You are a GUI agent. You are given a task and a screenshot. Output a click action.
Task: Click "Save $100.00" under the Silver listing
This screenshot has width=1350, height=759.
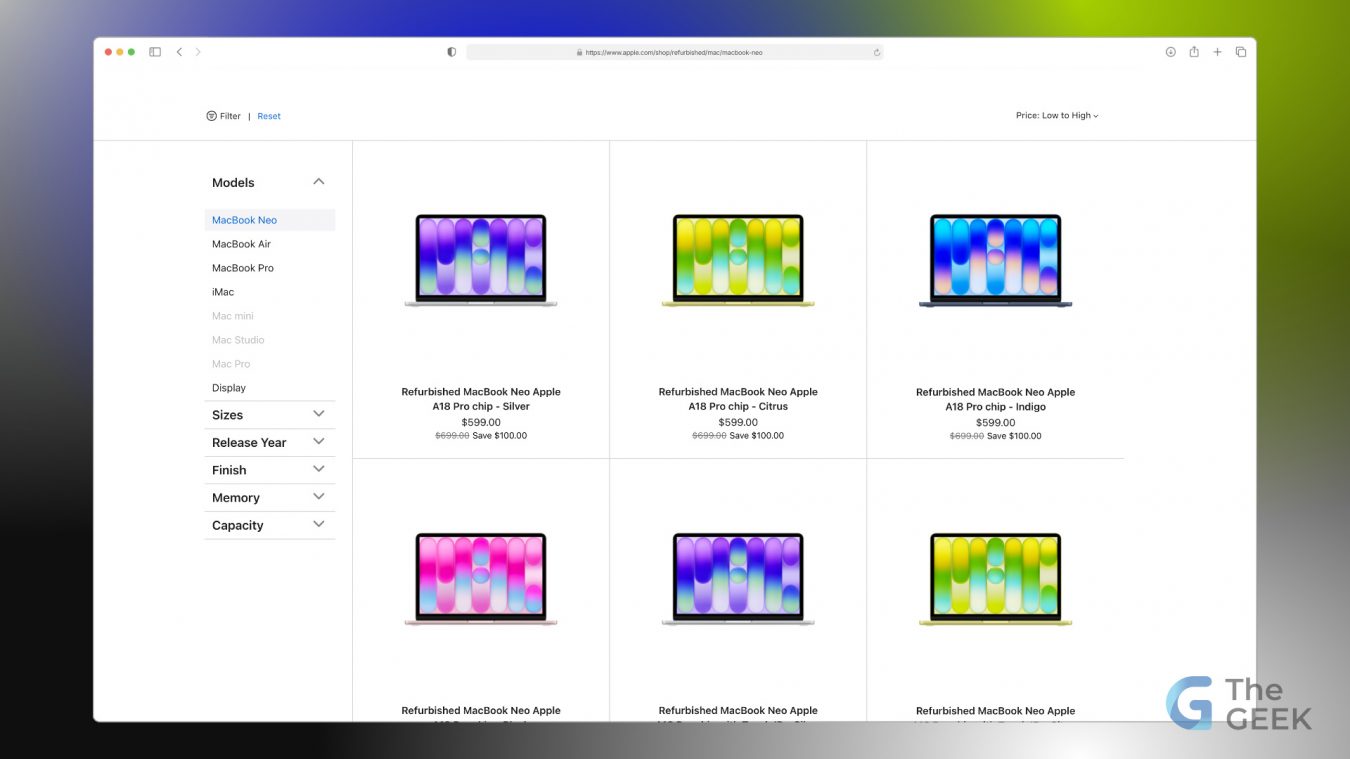click(500, 436)
